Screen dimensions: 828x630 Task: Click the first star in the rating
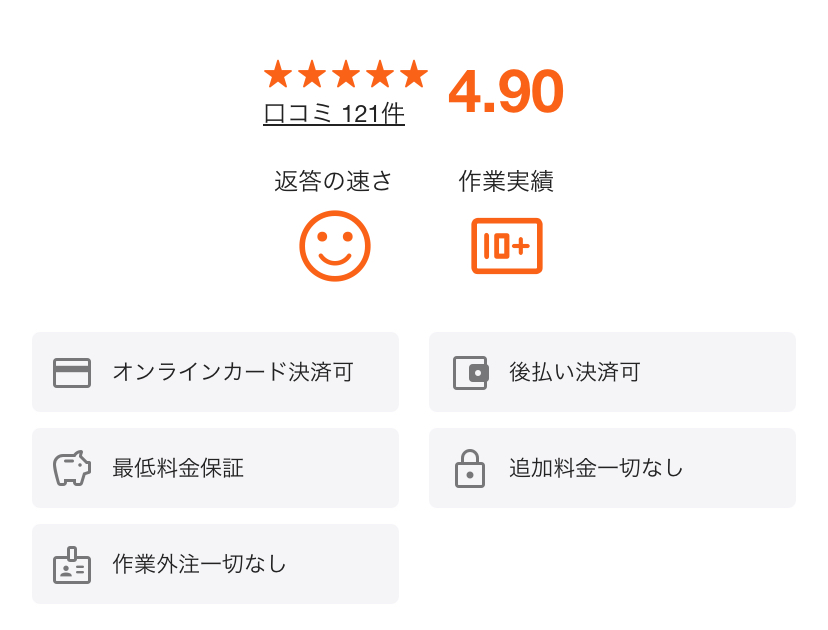[x=278, y=74]
